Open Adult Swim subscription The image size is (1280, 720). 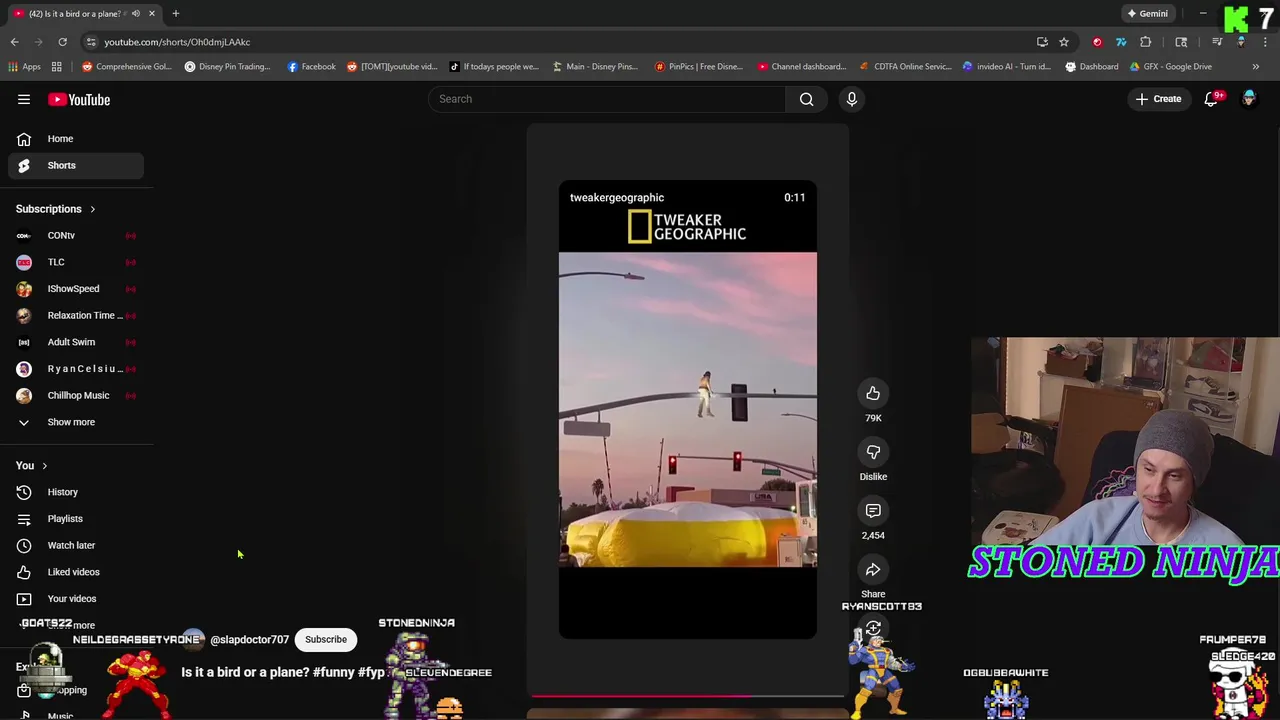pyautogui.click(x=77, y=342)
